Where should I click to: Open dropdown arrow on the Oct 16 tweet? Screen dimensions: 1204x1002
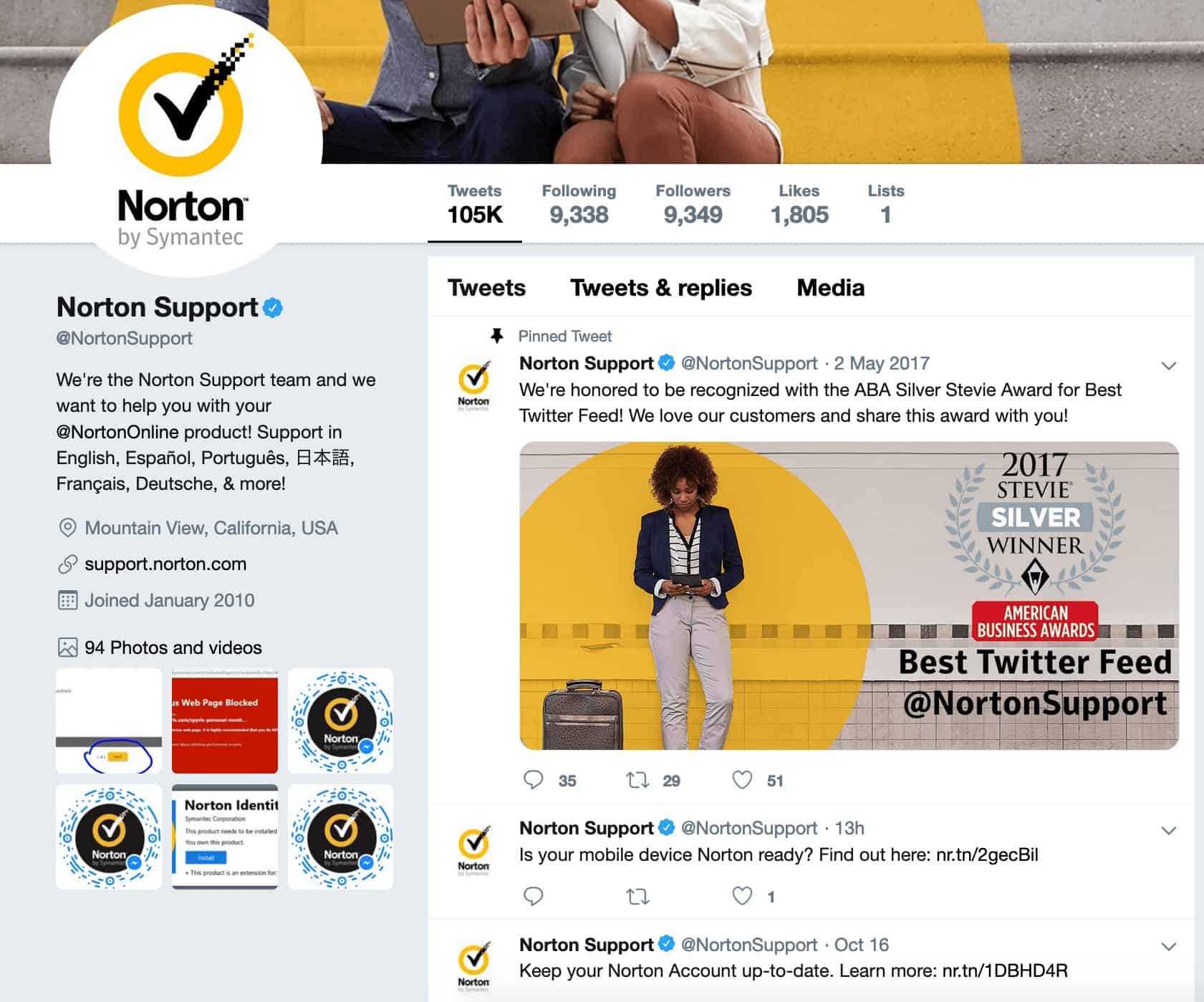[1169, 947]
